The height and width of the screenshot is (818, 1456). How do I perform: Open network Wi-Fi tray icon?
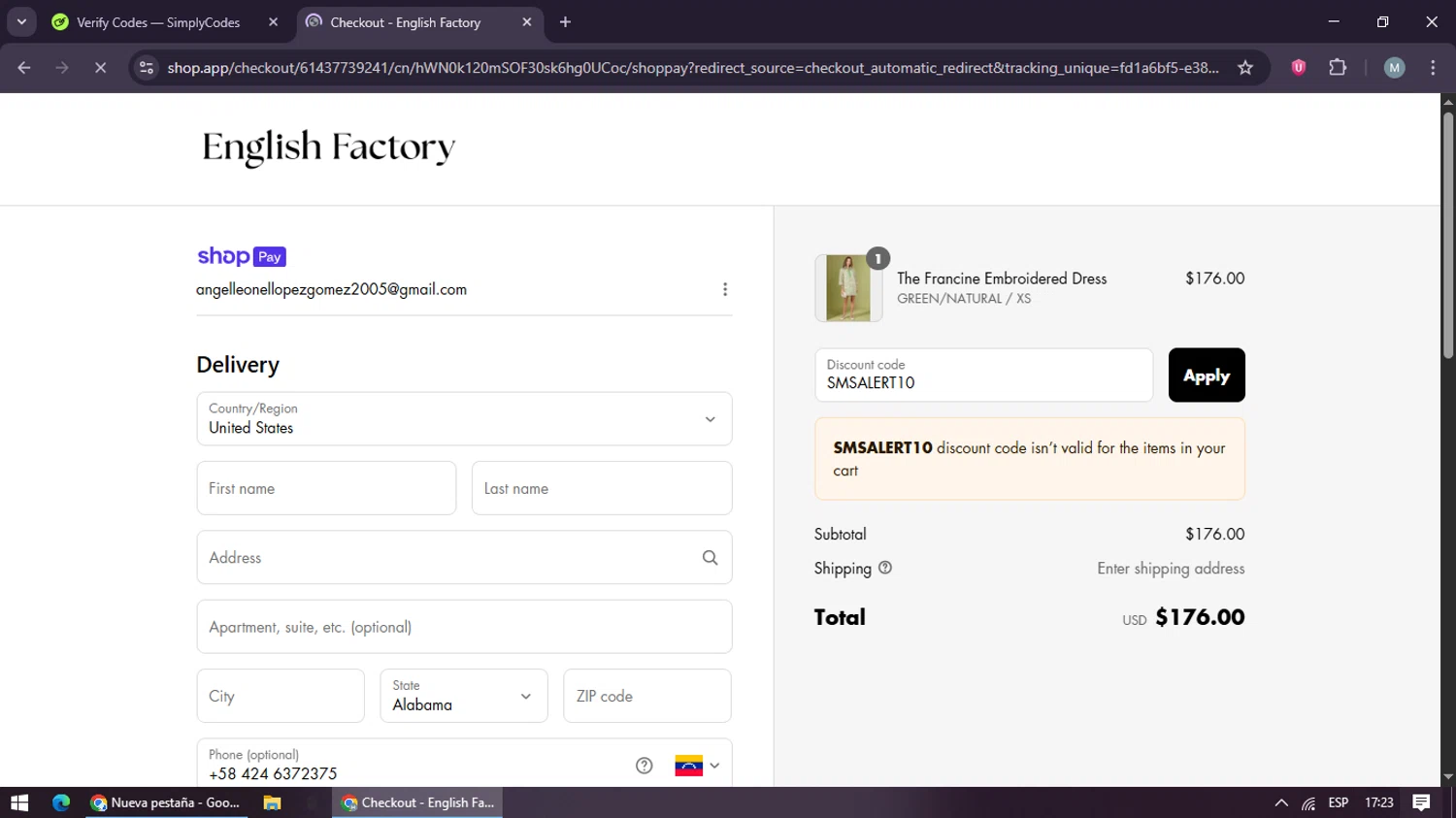click(1308, 802)
